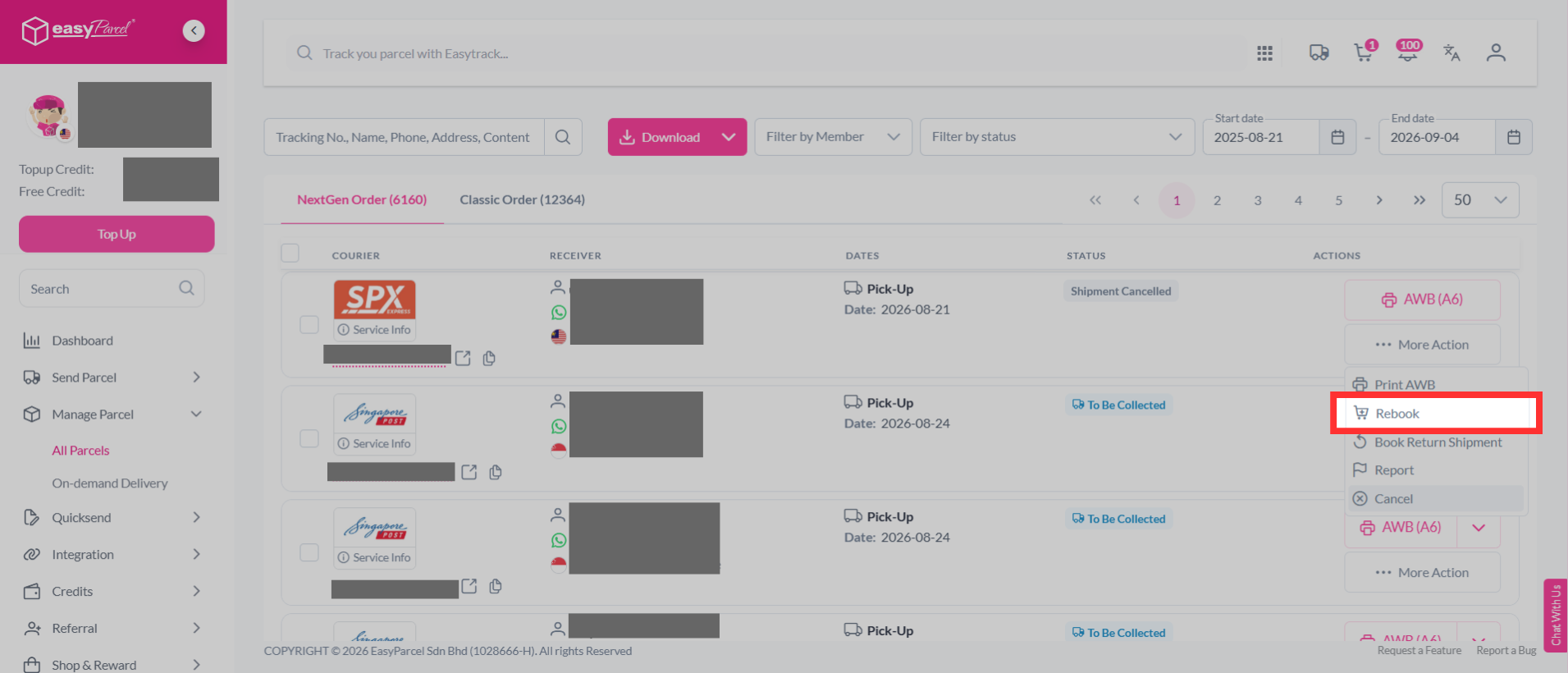Open On-demand Delivery in sidebar
This screenshot has height=673, width=1568.
point(110,483)
